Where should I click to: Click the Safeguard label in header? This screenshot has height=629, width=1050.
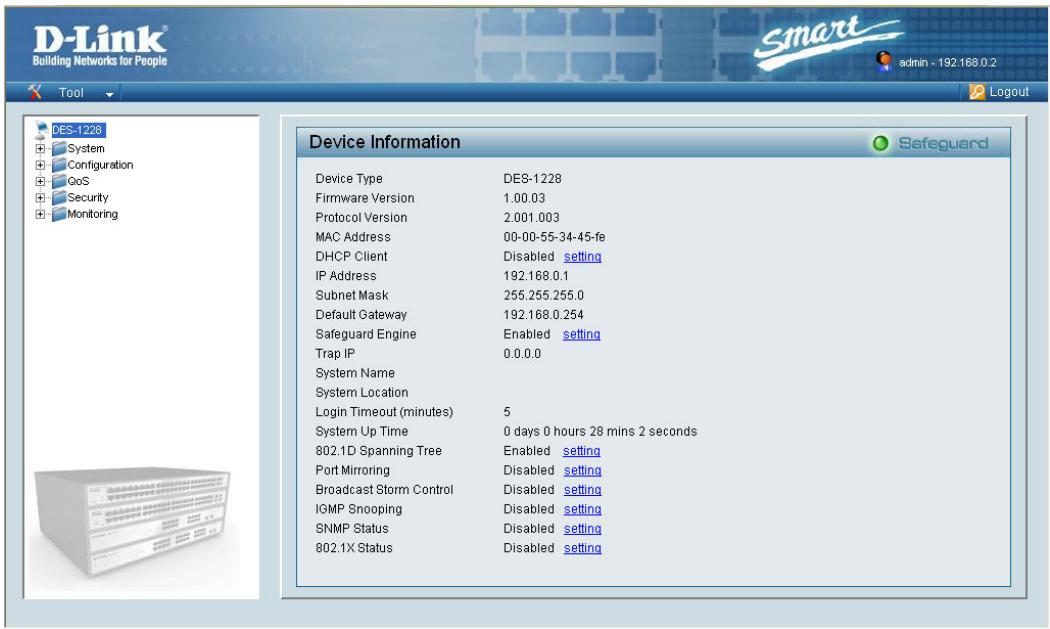tap(943, 143)
